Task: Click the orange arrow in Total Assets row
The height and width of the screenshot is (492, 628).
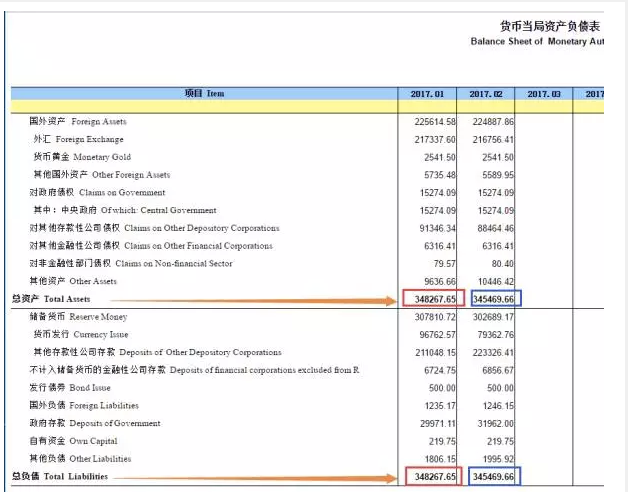Action: pos(250,299)
